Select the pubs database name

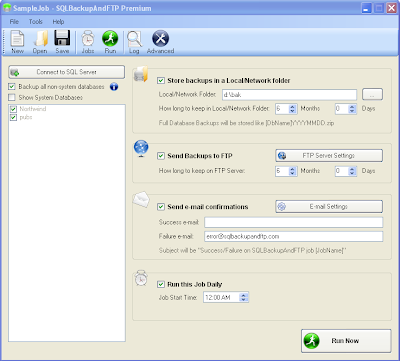click(26, 117)
